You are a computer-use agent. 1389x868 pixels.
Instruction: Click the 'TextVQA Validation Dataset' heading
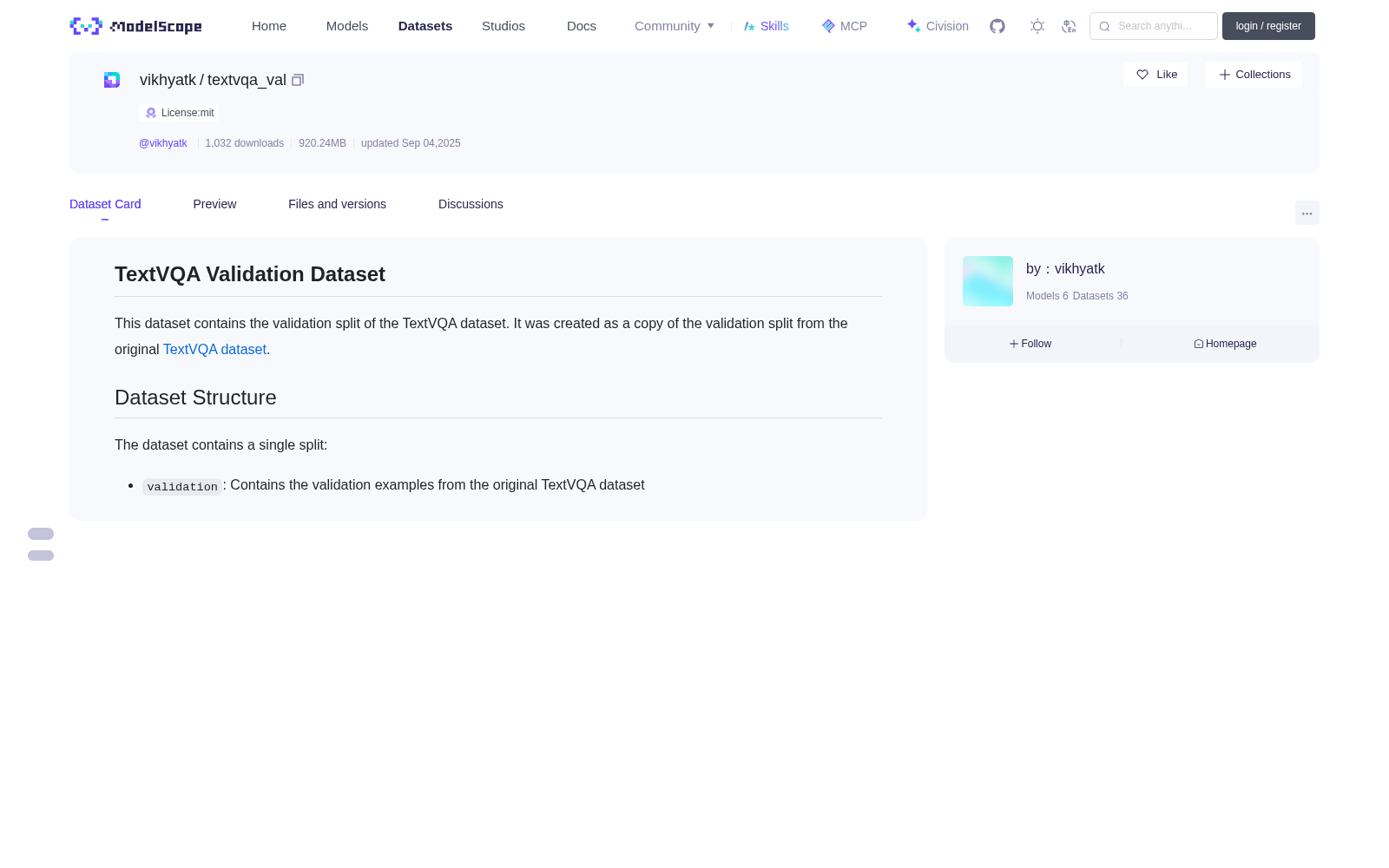coord(250,274)
